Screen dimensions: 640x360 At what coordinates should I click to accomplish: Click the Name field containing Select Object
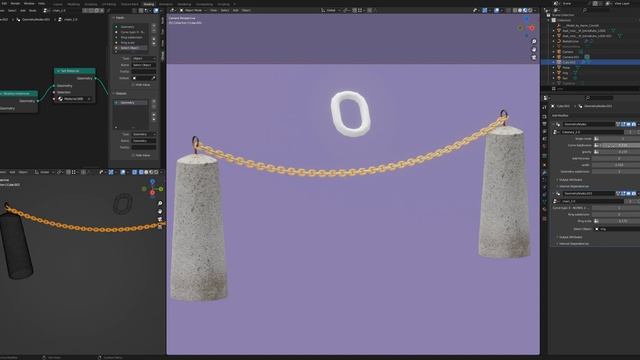pos(144,65)
